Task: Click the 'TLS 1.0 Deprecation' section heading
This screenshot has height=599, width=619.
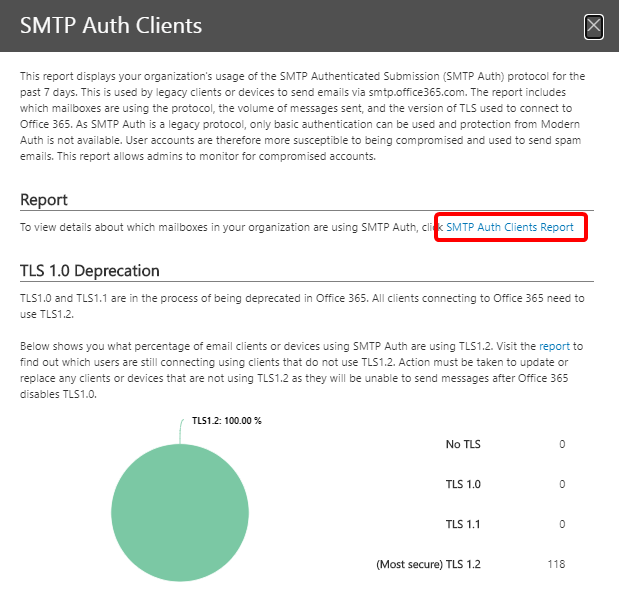Action: click(90, 271)
